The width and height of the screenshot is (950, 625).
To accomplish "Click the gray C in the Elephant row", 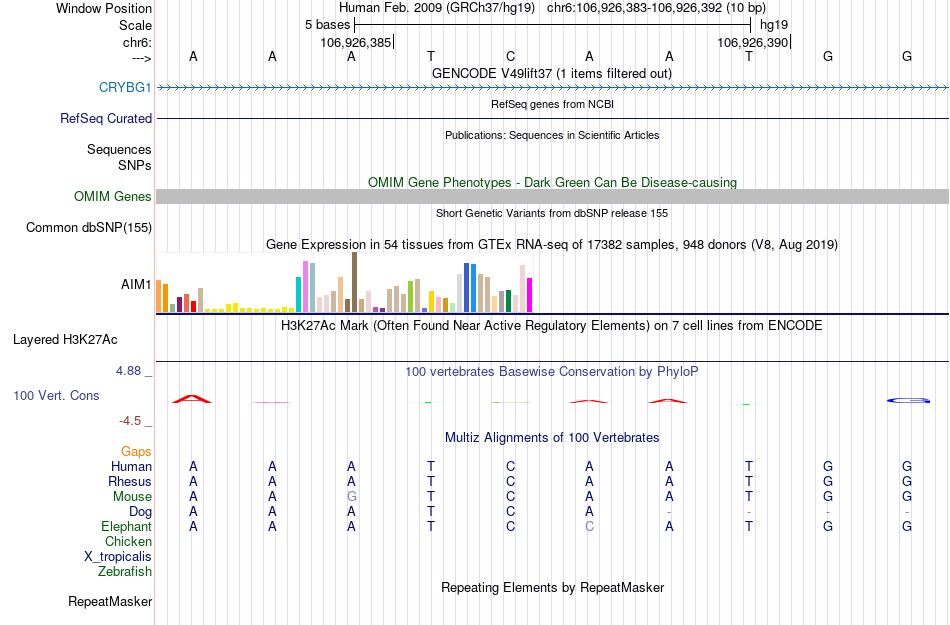I will (589, 526).
